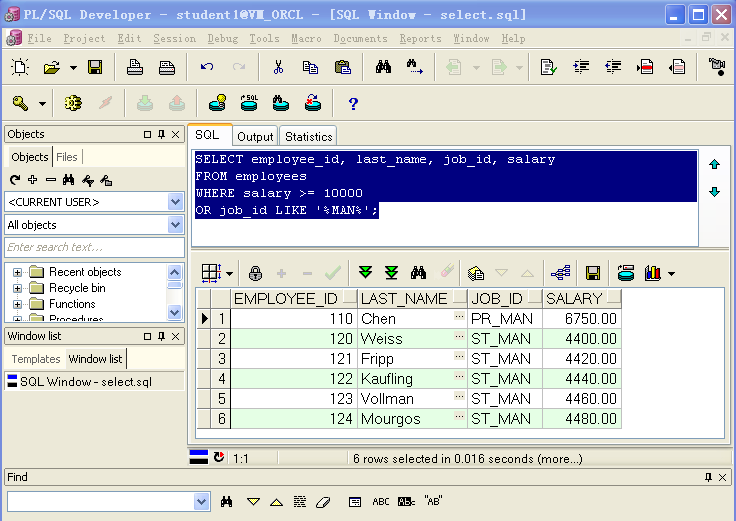
Task: Fetch last page with double green arrow
Action: click(392, 273)
